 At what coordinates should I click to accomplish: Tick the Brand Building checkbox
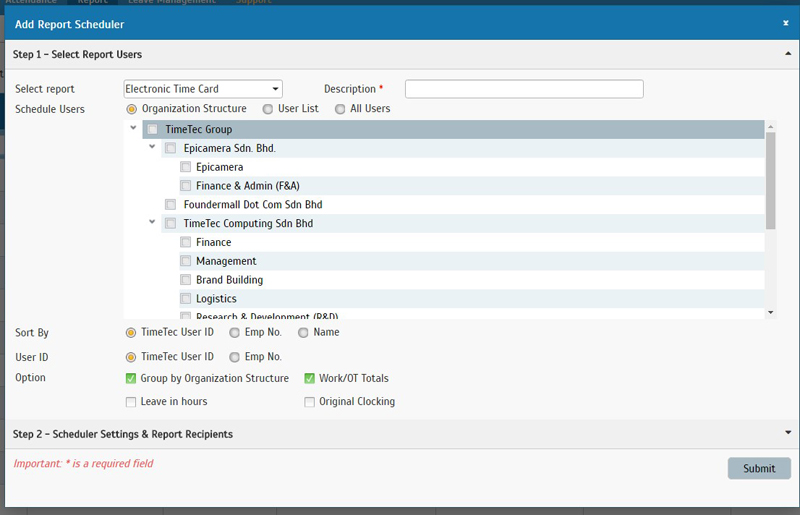186,280
